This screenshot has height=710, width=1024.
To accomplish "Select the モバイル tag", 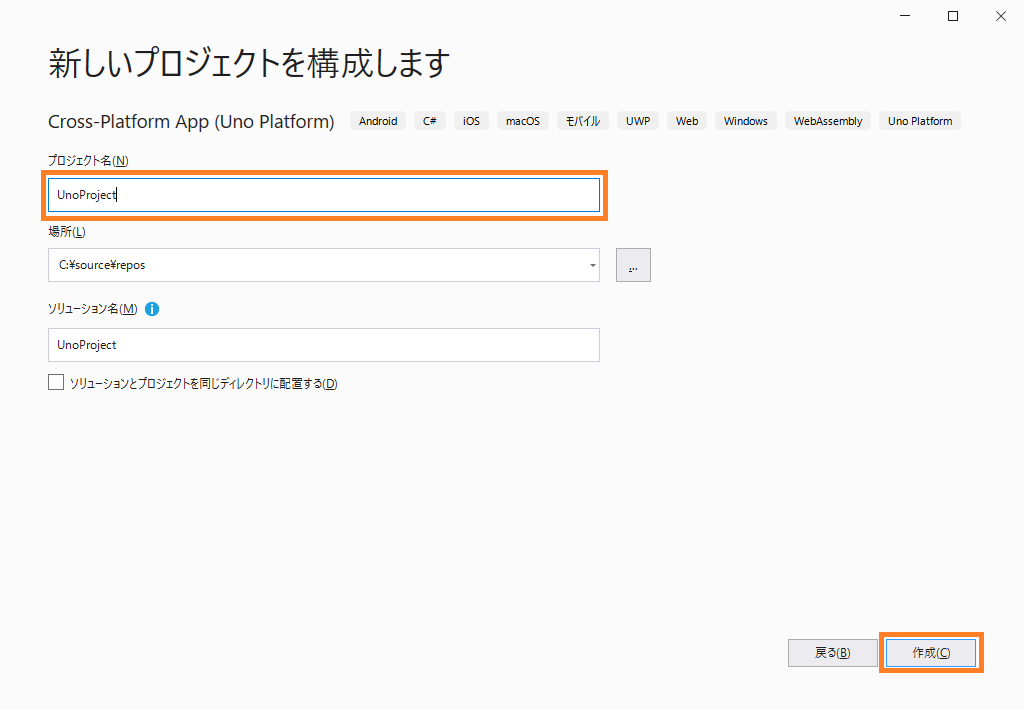I will [x=582, y=121].
